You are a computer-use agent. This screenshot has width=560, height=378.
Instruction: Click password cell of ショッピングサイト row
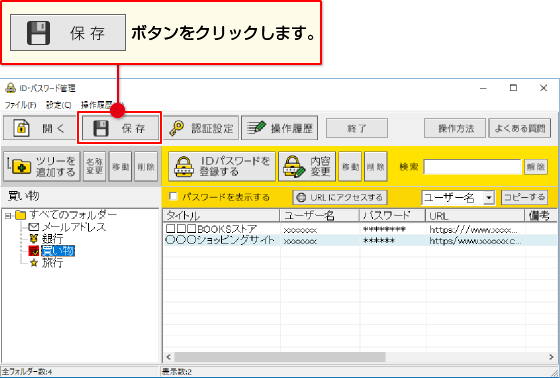click(392, 240)
